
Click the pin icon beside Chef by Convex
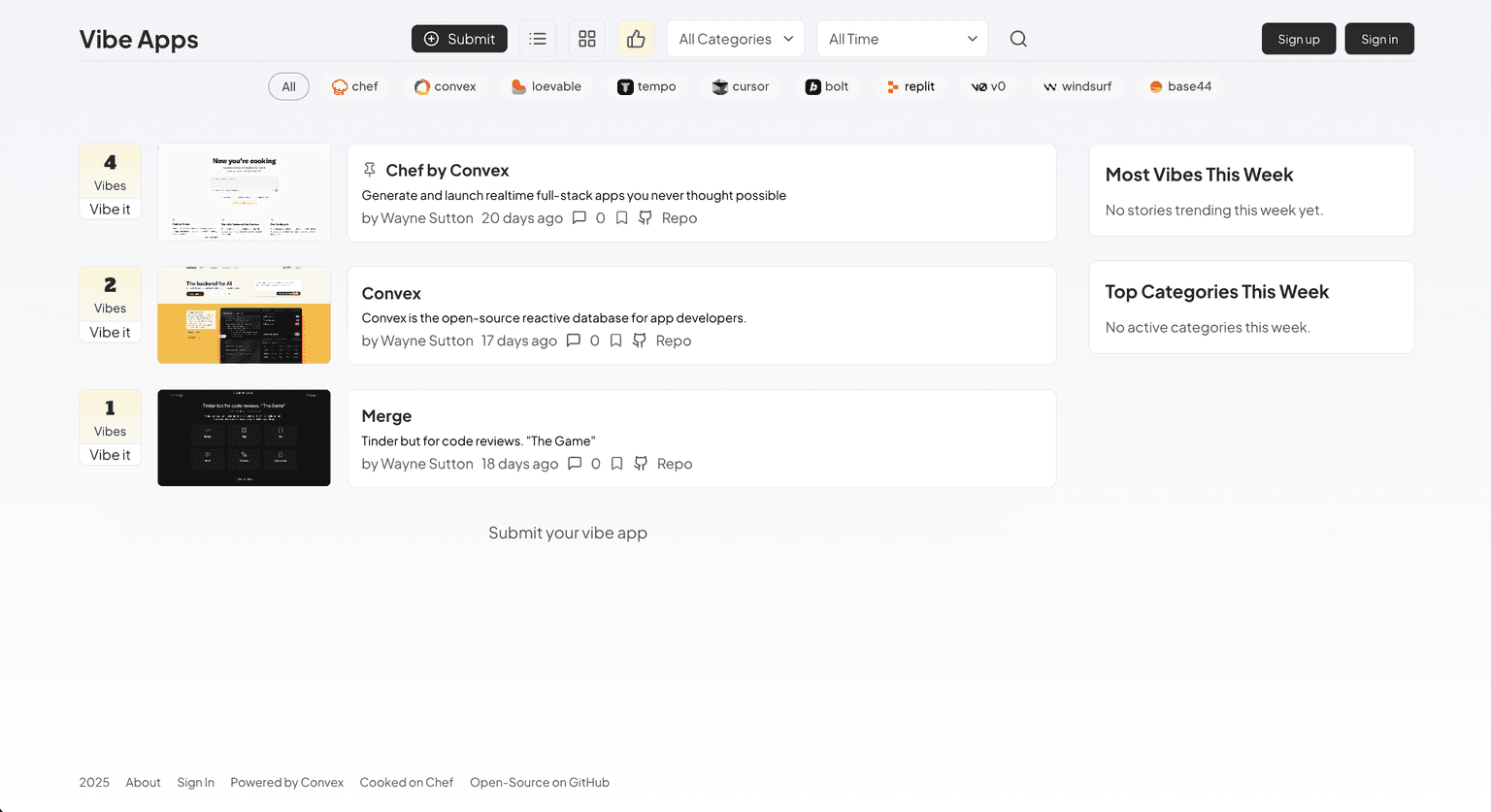pos(369,169)
